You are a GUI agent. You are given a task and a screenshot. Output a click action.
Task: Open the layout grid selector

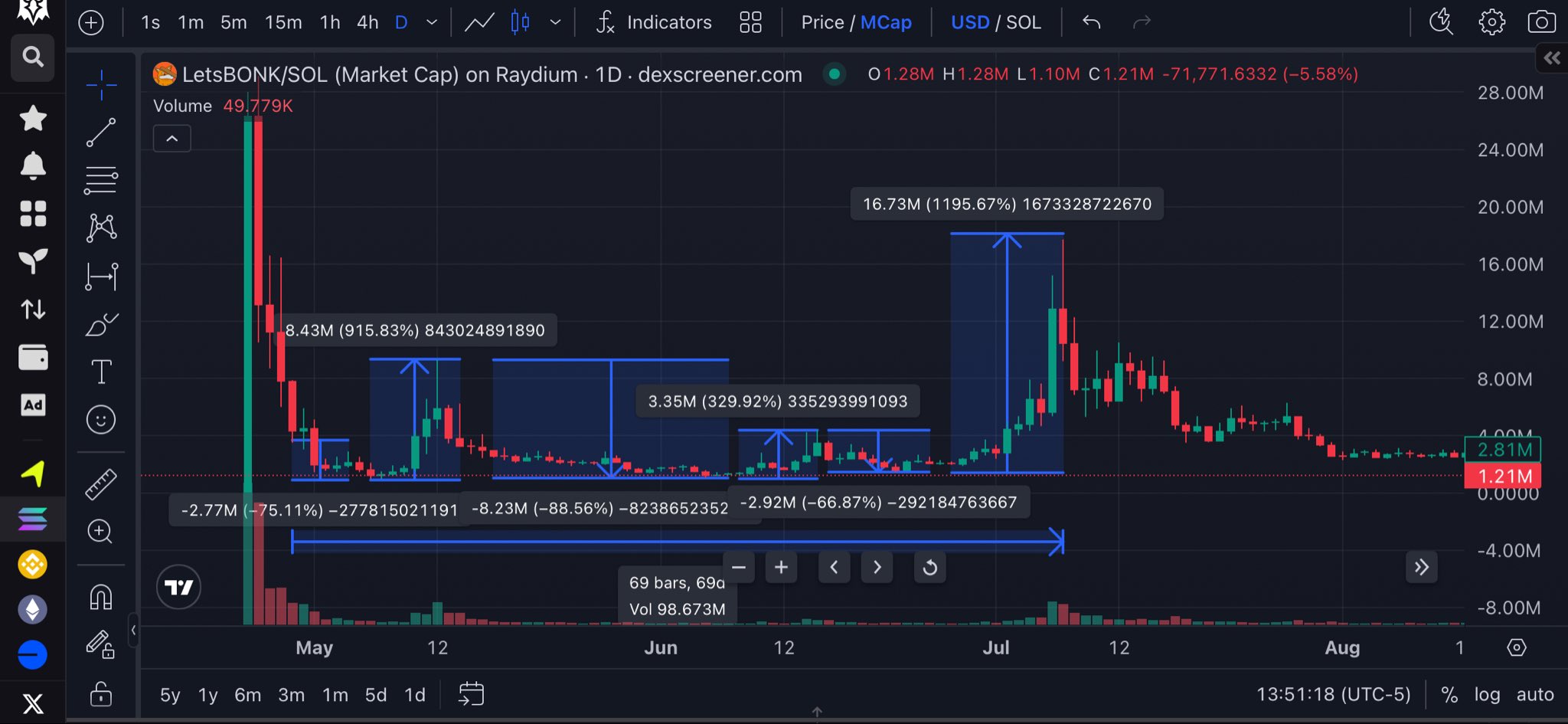point(750,22)
